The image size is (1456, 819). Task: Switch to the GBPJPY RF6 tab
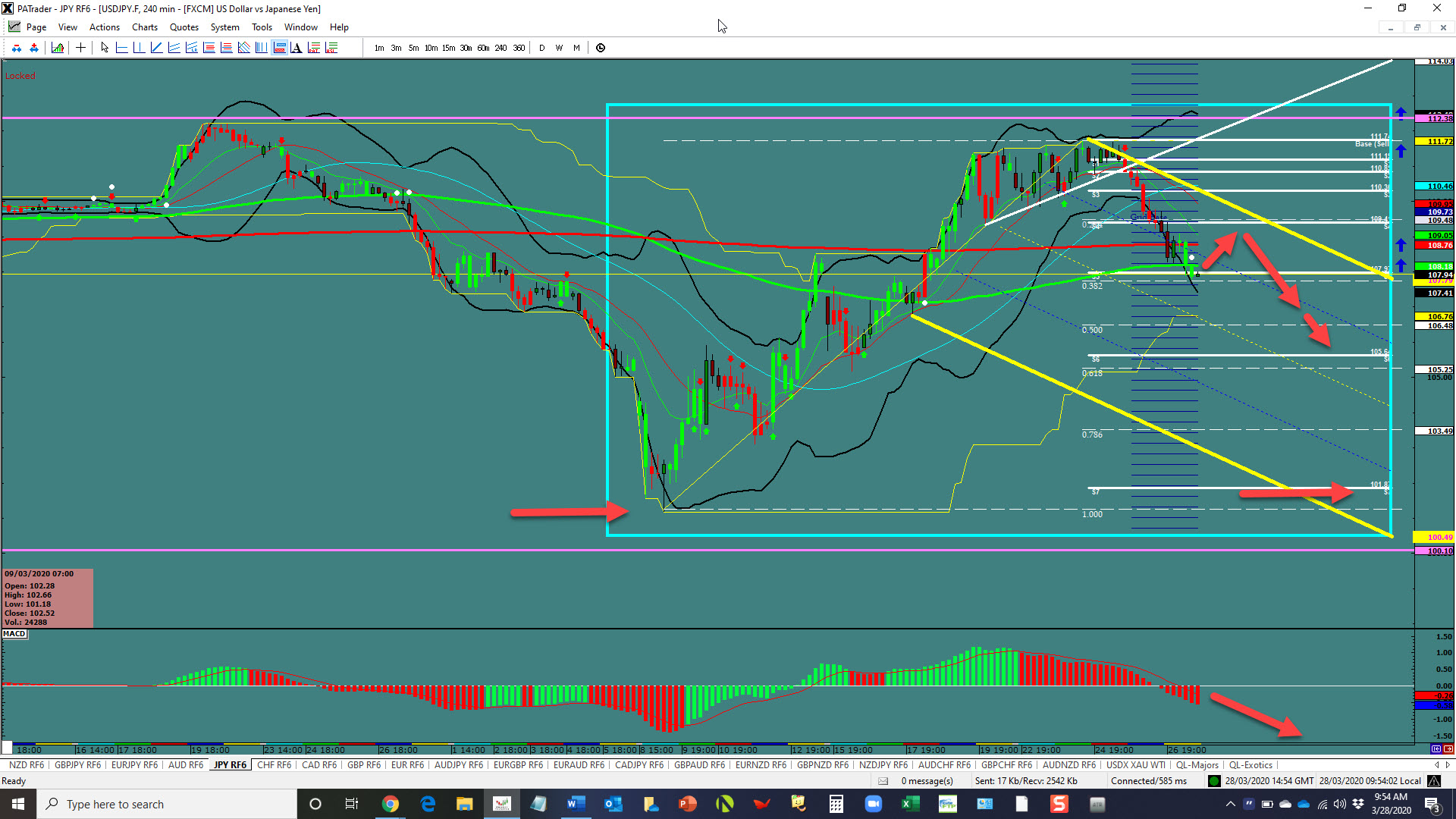(x=78, y=765)
